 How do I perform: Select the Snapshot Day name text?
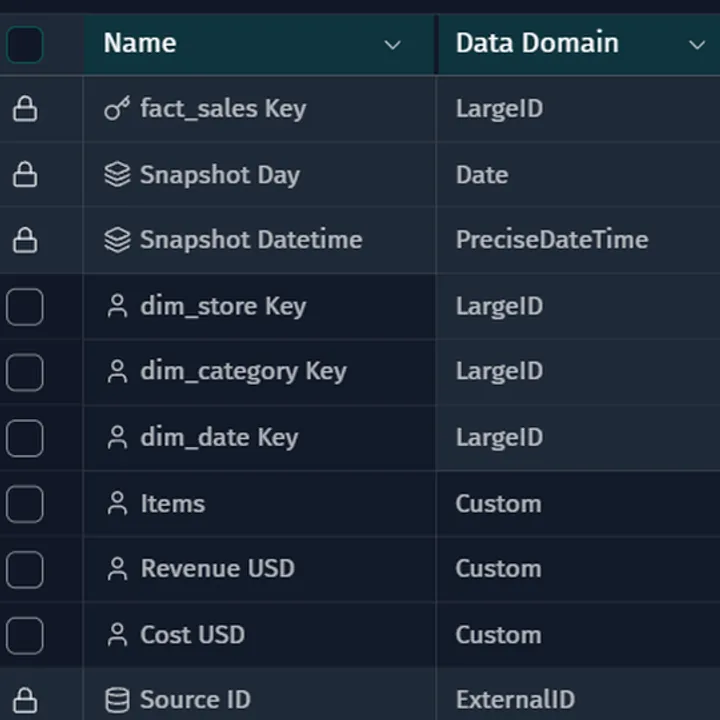click(220, 175)
